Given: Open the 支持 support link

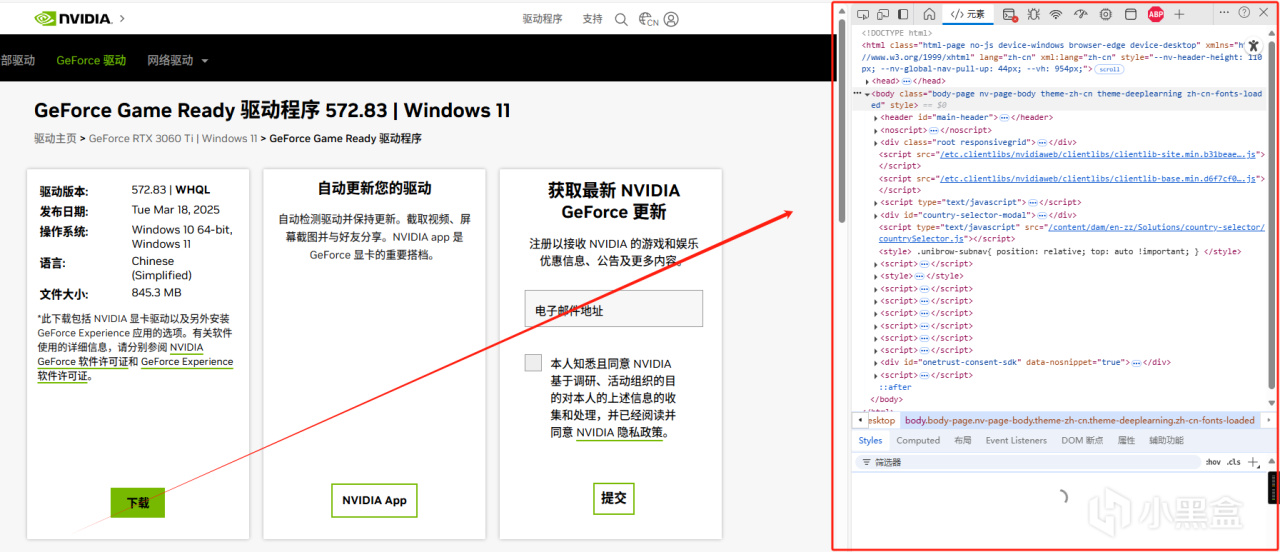Looking at the screenshot, I should click(593, 19).
